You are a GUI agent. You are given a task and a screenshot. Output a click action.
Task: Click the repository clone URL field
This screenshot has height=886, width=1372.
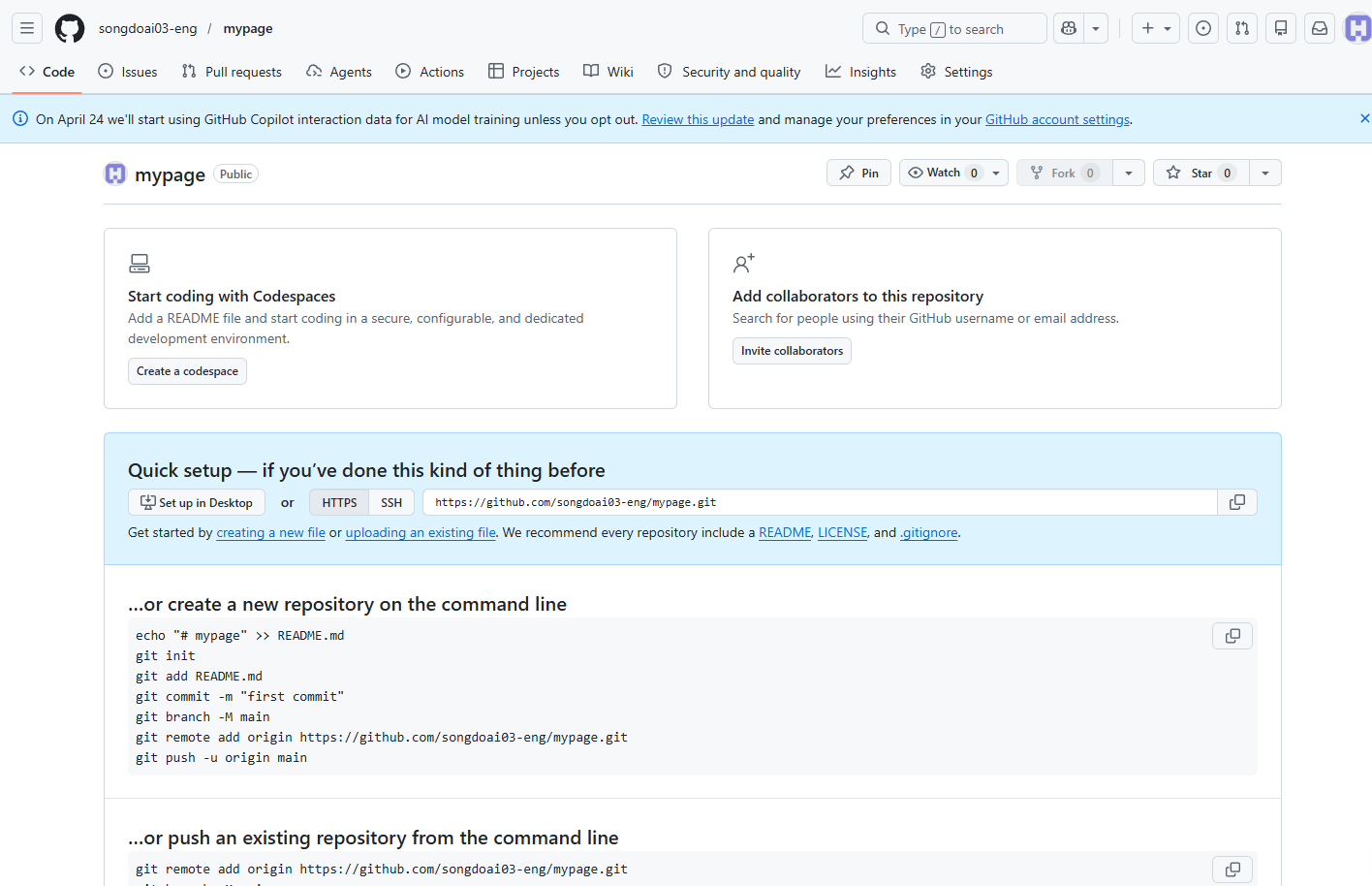820,502
